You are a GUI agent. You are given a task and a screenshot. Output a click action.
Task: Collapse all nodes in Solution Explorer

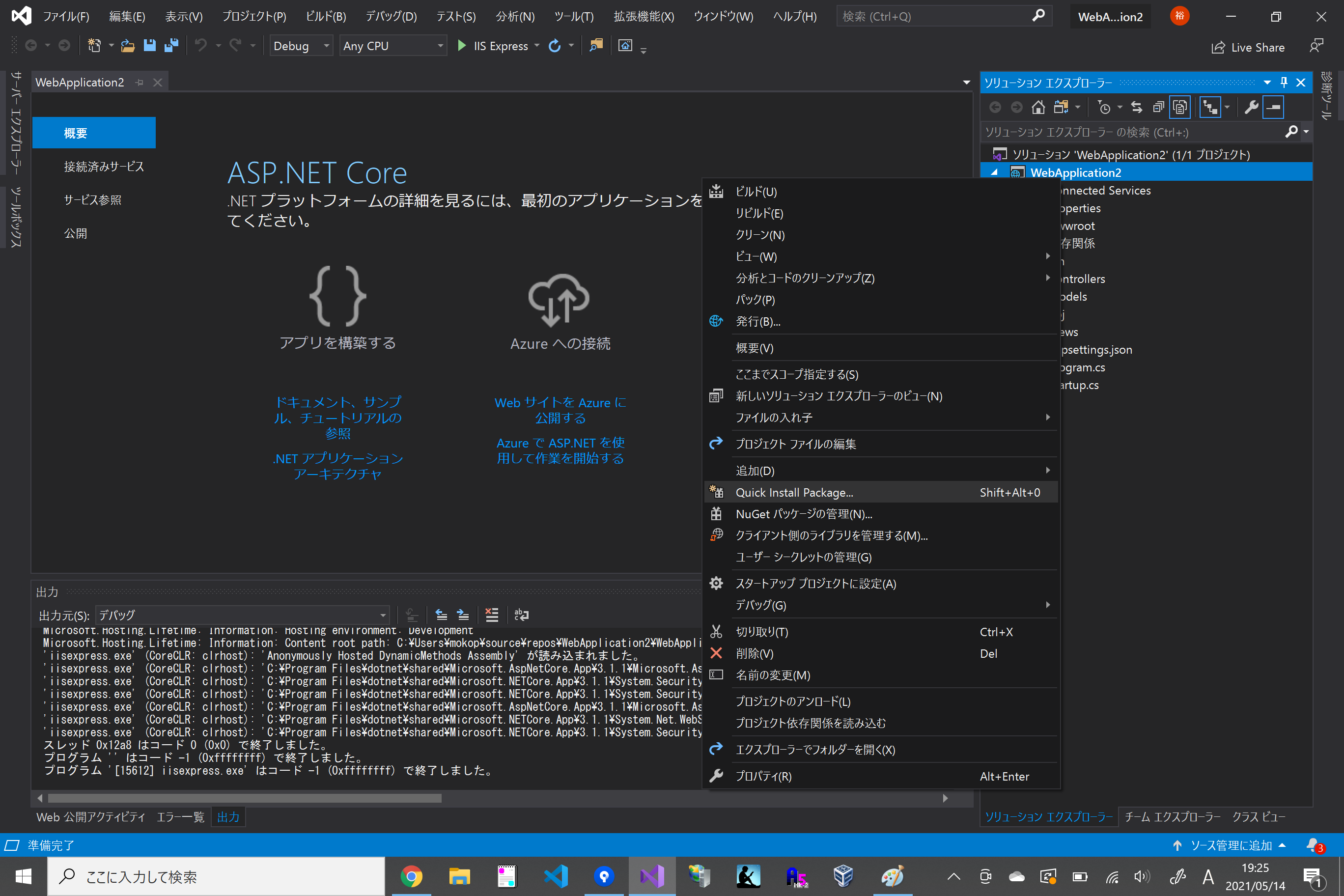click(x=1158, y=107)
